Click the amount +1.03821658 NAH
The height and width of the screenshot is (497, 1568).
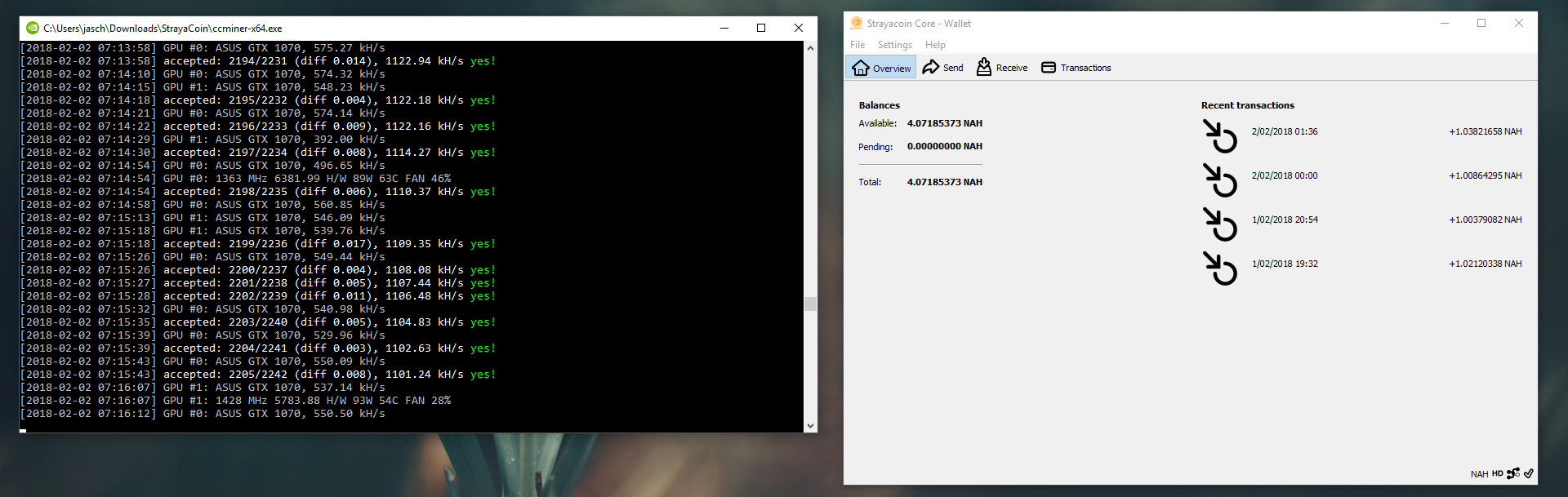(1485, 131)
